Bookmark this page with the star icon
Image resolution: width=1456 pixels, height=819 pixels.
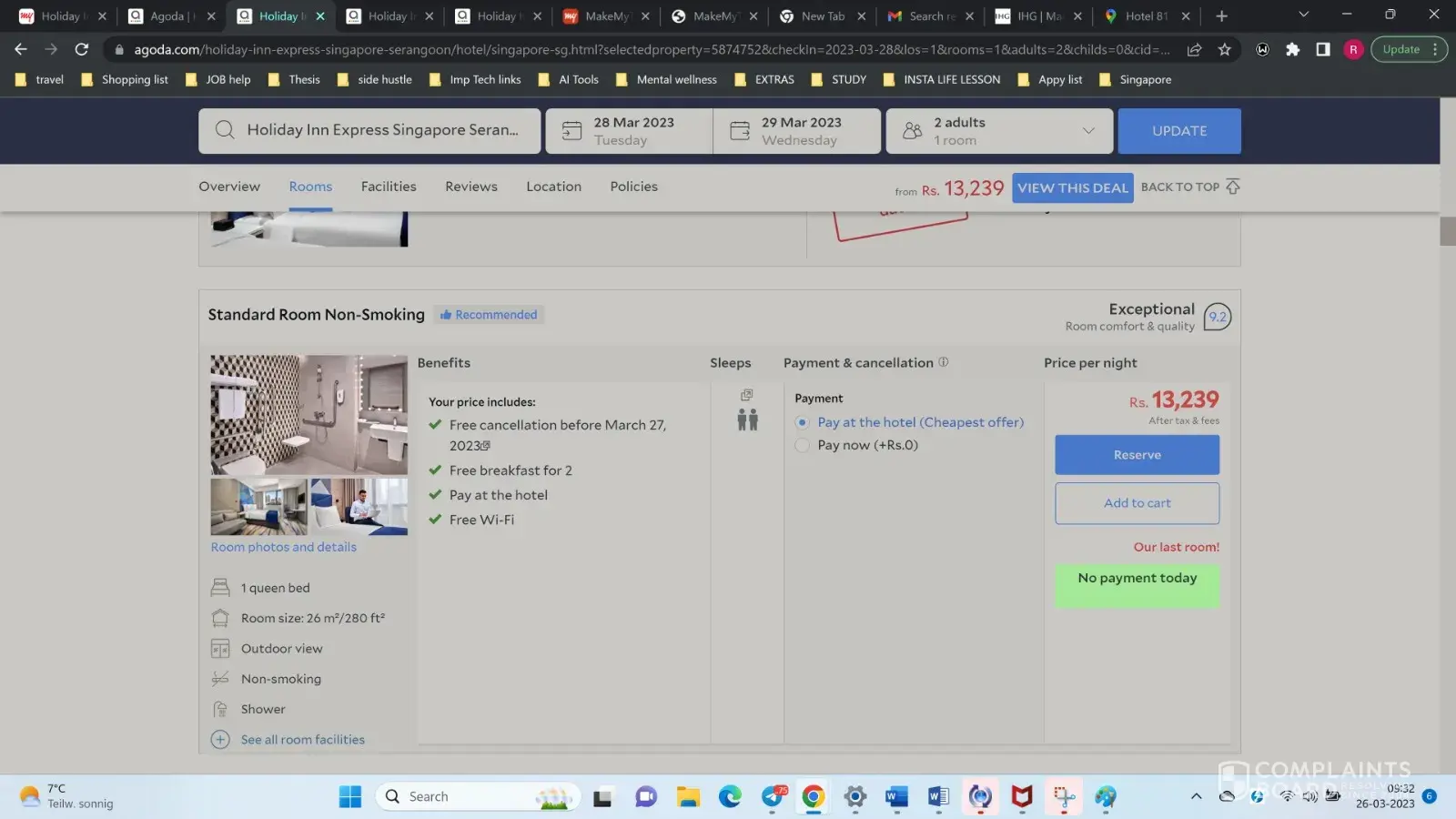coord(1225,49)
